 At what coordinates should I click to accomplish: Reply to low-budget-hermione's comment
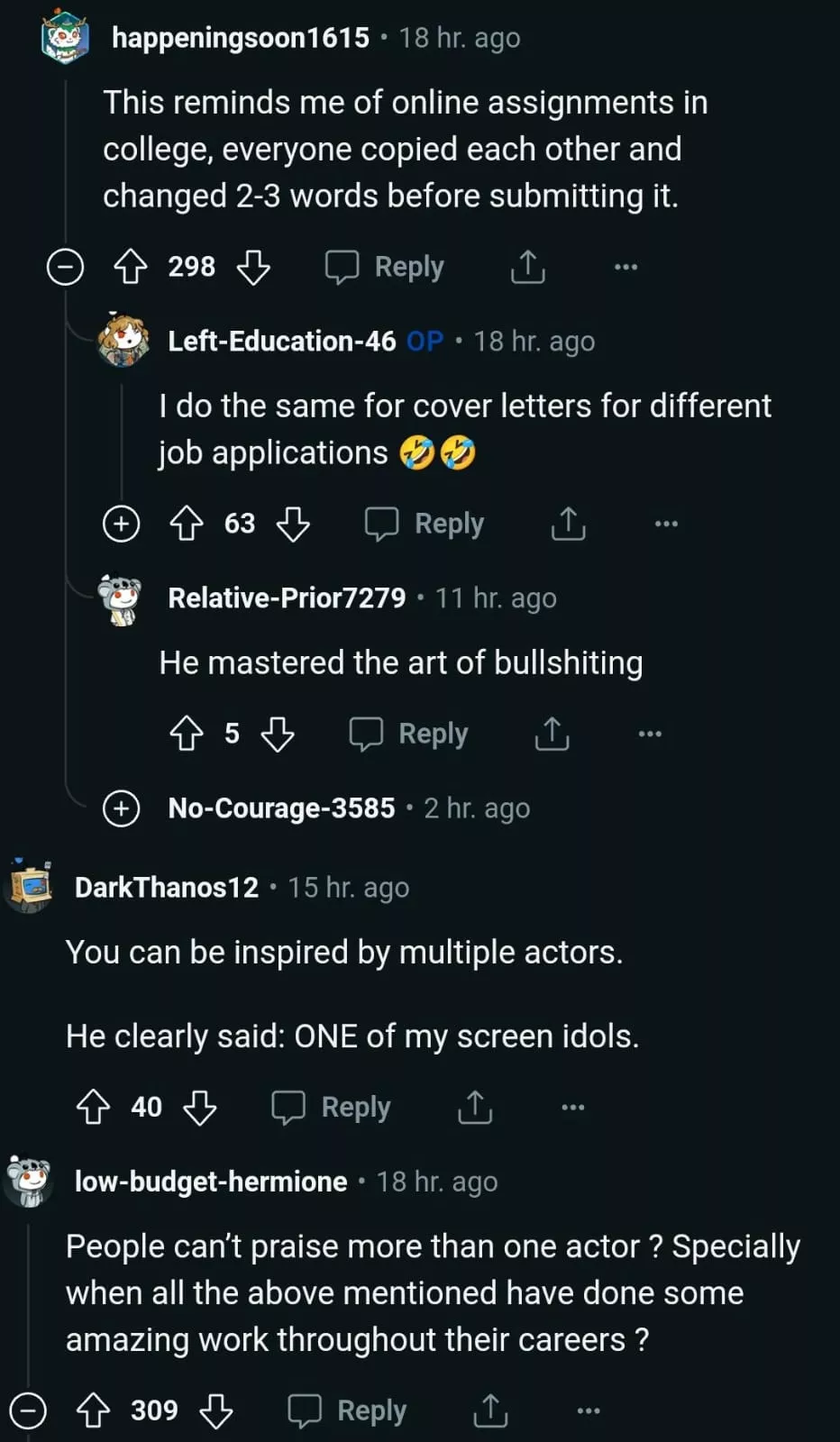347,1410
